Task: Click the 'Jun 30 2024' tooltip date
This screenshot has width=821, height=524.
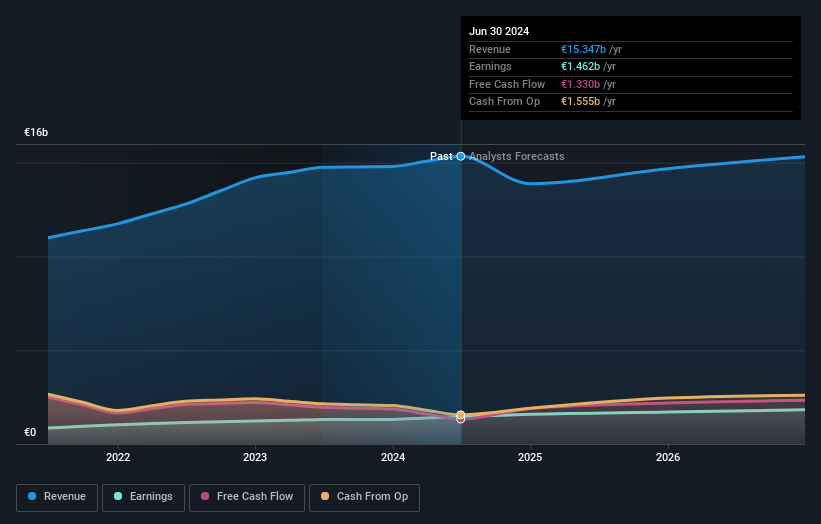Action: [x=499, y=31]
